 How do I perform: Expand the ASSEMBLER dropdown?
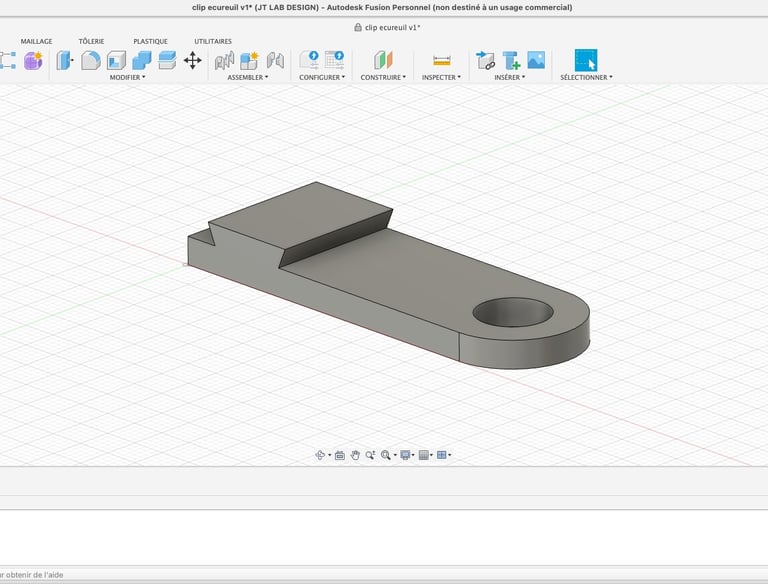point(248,77)
